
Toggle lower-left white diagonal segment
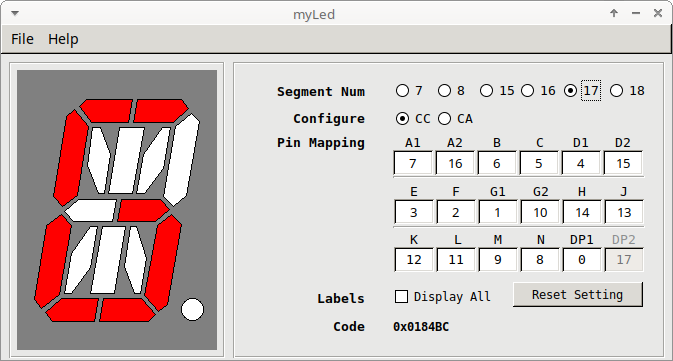(80, 260)
